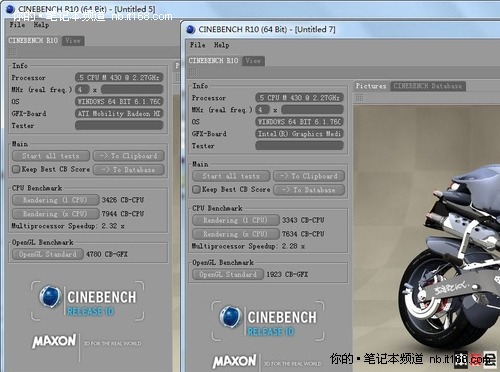500x372 pixels.
Task: Click MHz core count field in Untitled 7 window
Action: [263, 109]
